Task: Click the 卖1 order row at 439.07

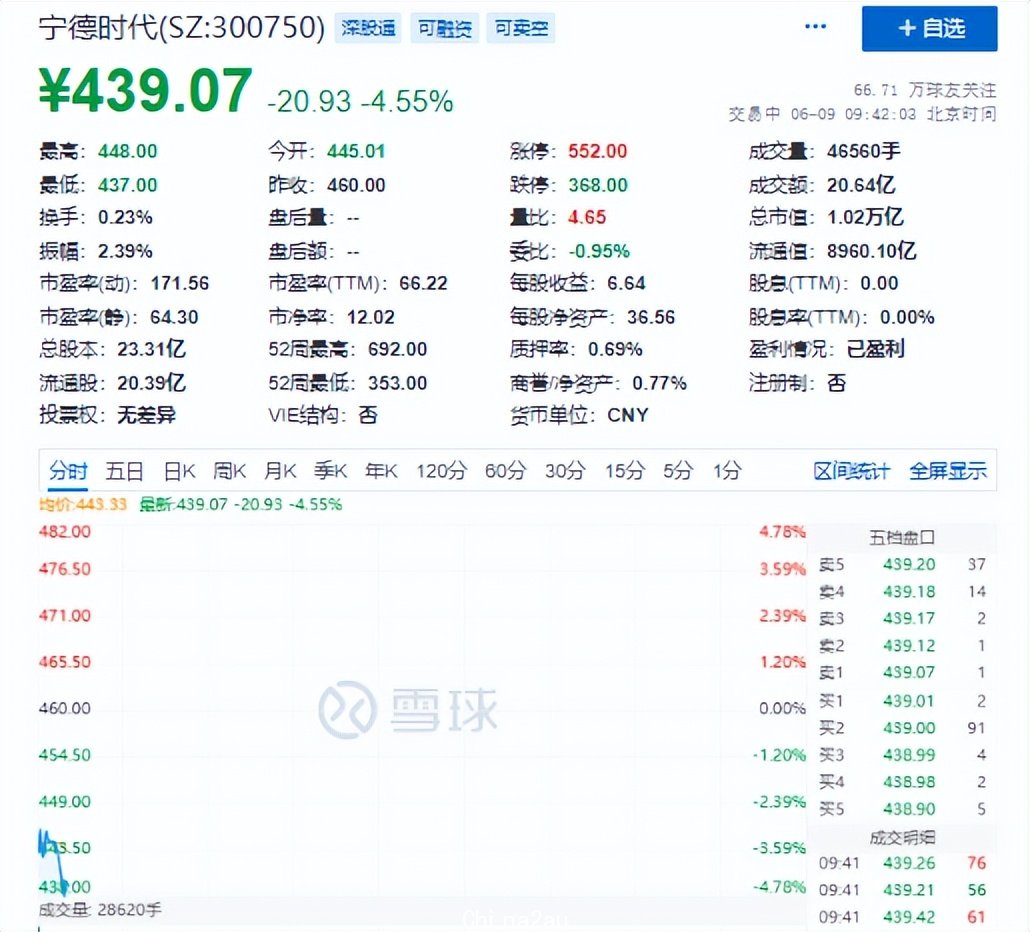Action: point(902,673)
